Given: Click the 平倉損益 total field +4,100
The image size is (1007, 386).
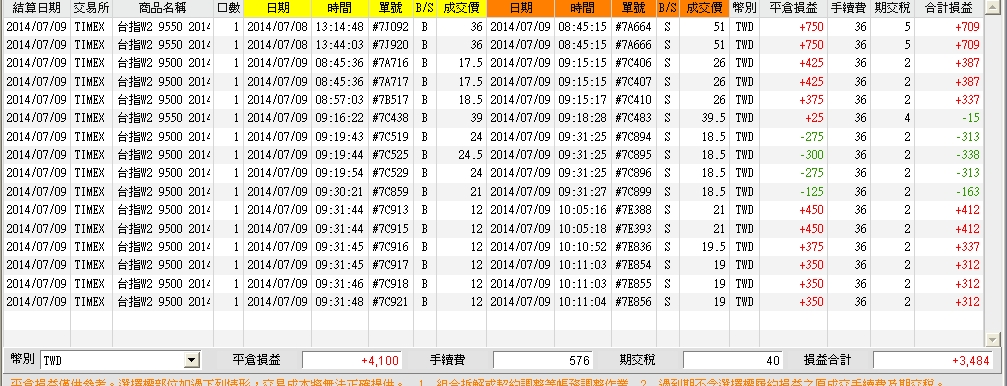Looking at the screenshot, I should [x=352, y=360].
